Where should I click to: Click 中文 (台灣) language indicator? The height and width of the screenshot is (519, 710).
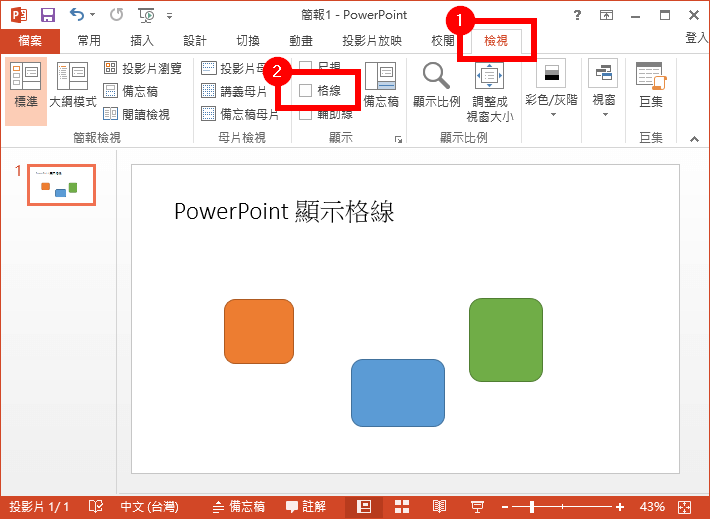pos(149,506)
